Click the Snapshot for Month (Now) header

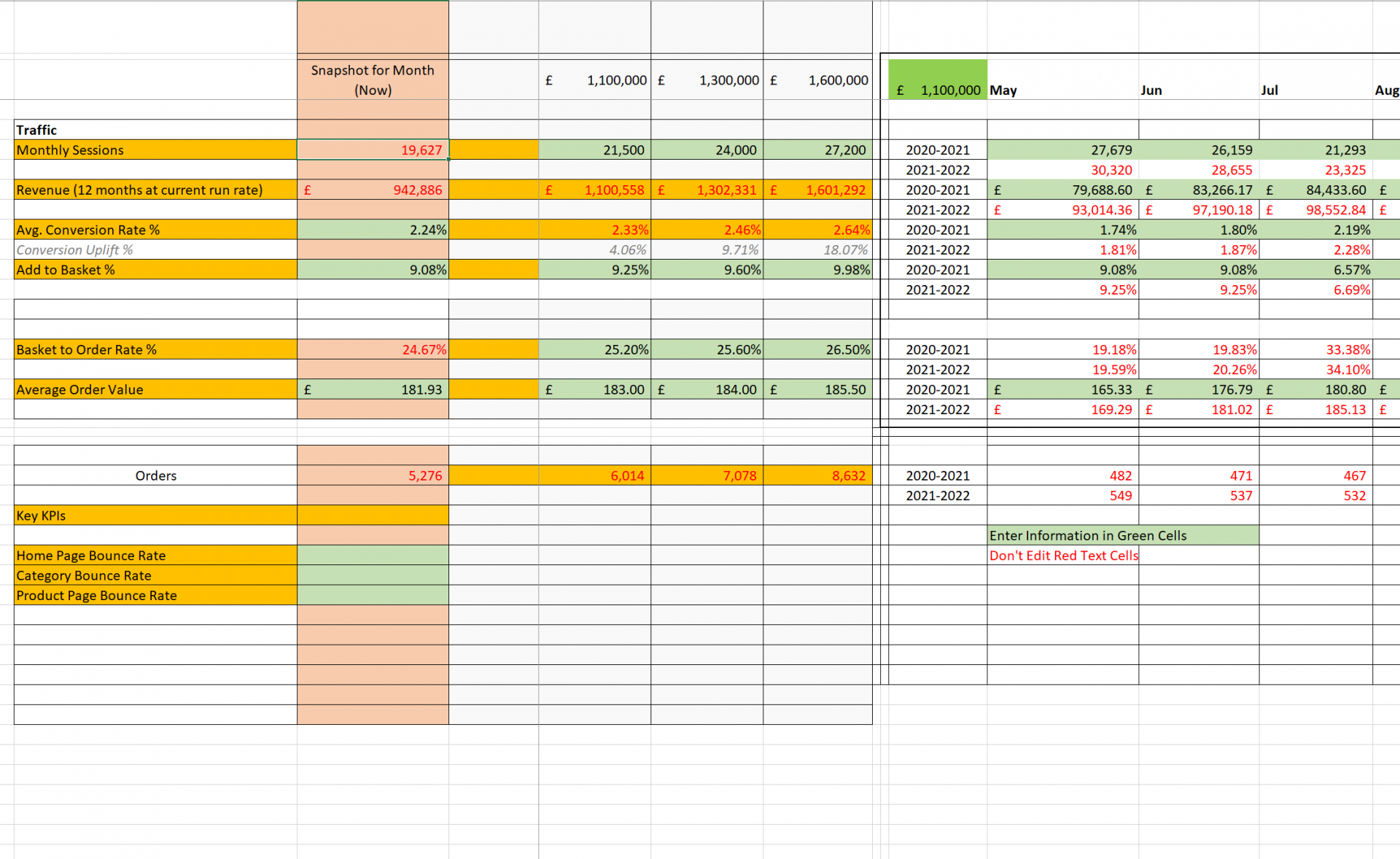click(x=373, y=79)
